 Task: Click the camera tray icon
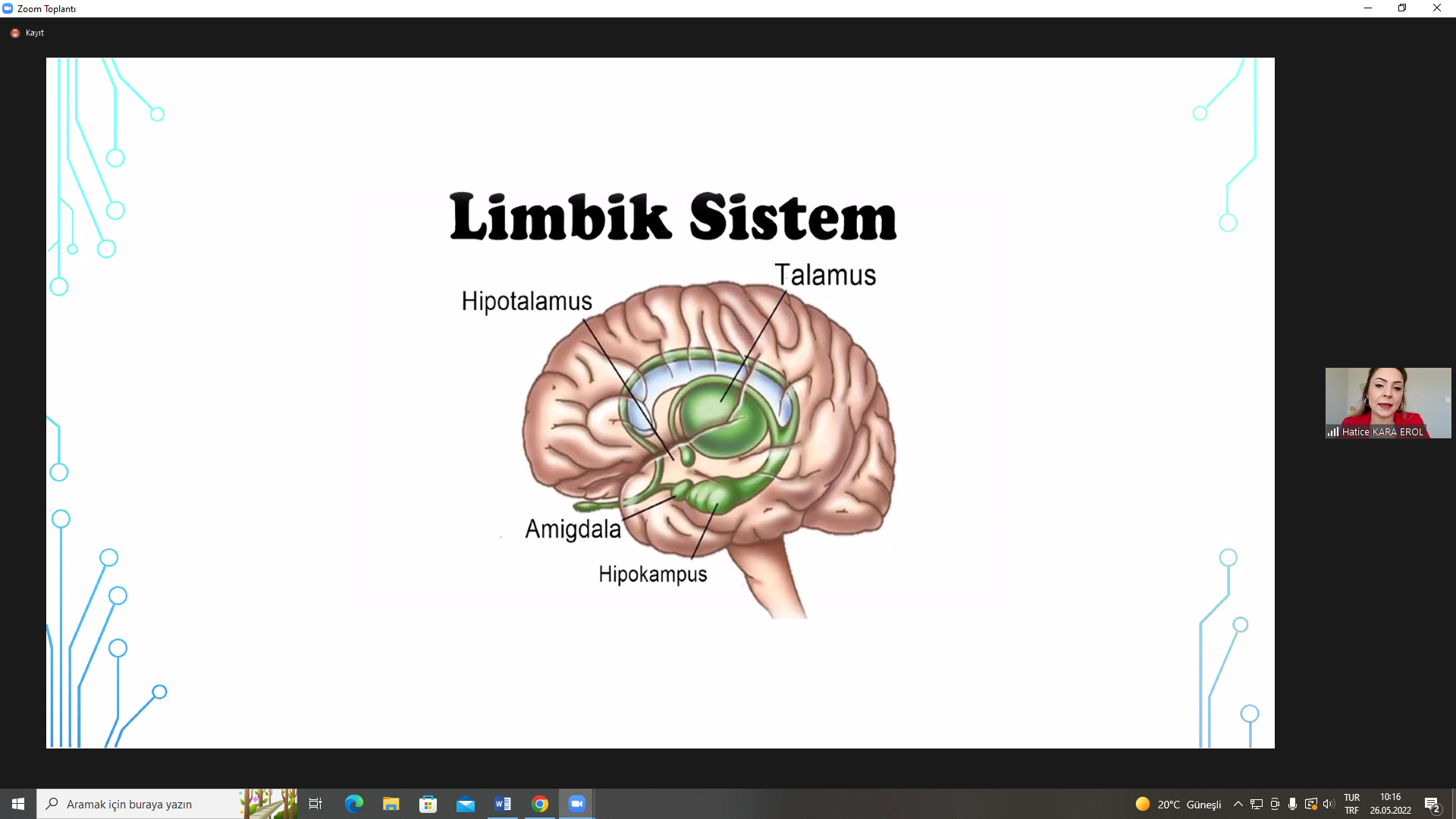1275,804
